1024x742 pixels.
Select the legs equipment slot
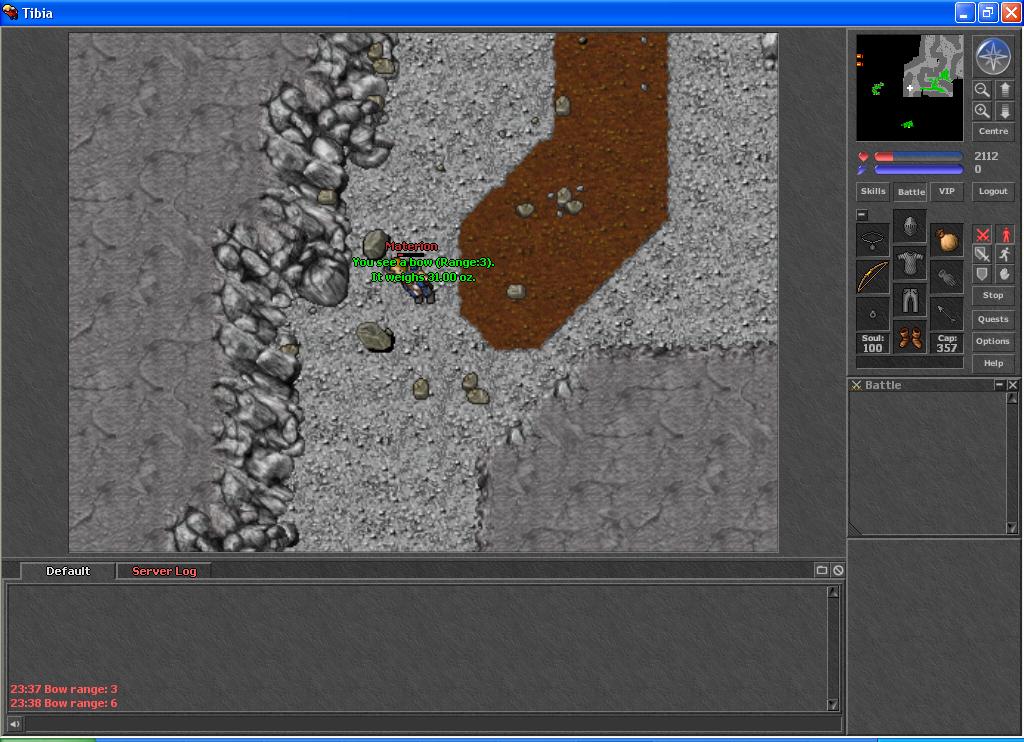910,301
